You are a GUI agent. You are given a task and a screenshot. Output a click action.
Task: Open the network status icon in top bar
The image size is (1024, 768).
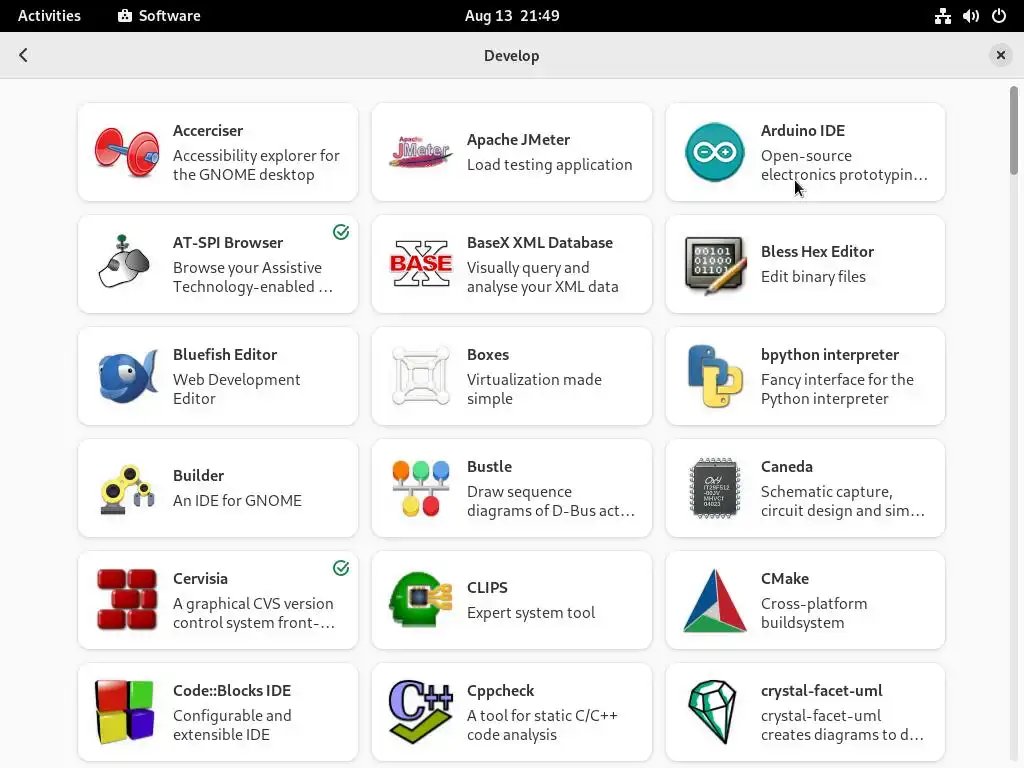coord(942,16)
